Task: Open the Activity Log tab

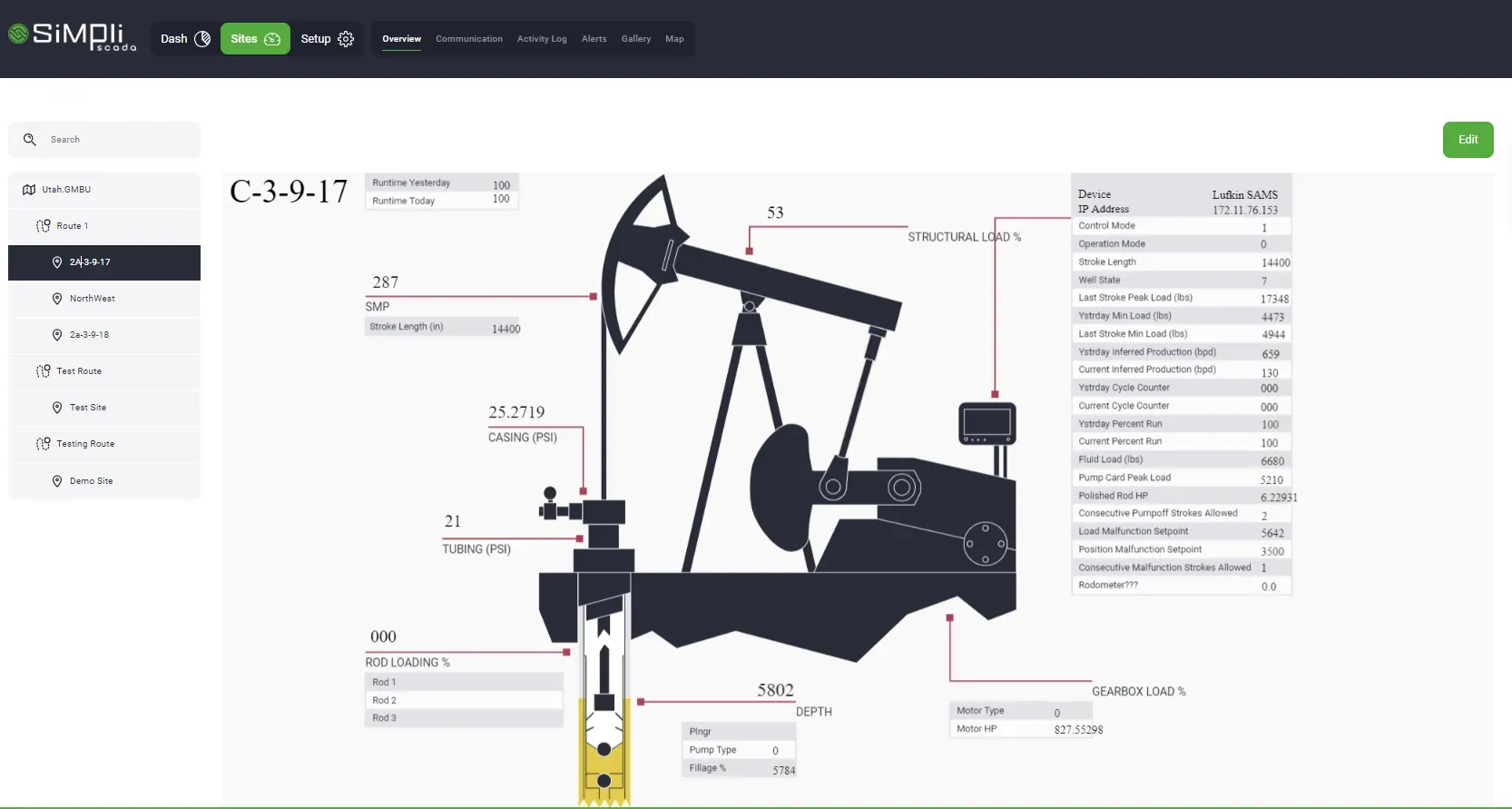Action: (x=542, y=39)
